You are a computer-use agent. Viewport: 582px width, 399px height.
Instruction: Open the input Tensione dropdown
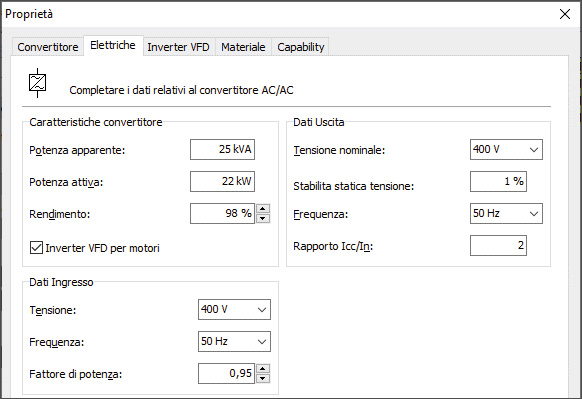click(234, 310)
